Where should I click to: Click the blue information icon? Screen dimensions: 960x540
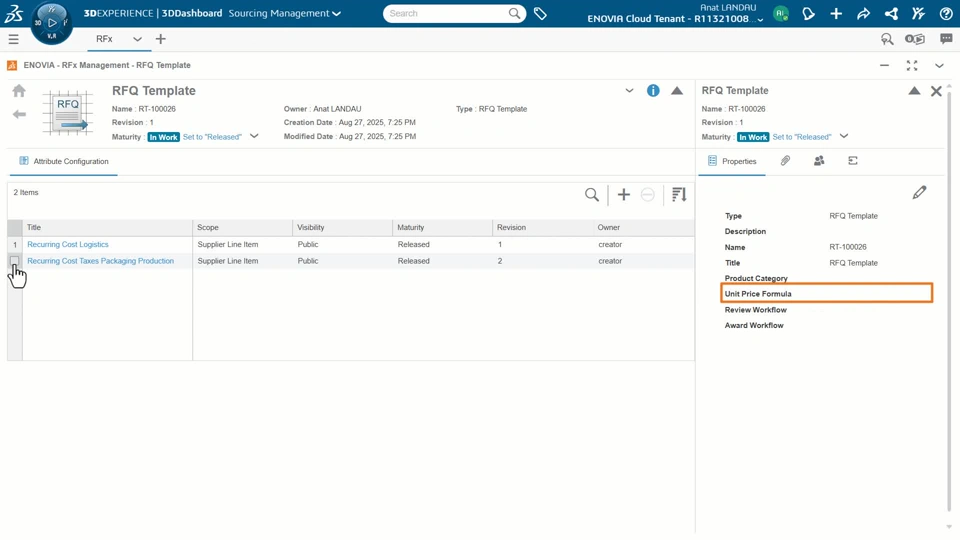click(653, 91)
